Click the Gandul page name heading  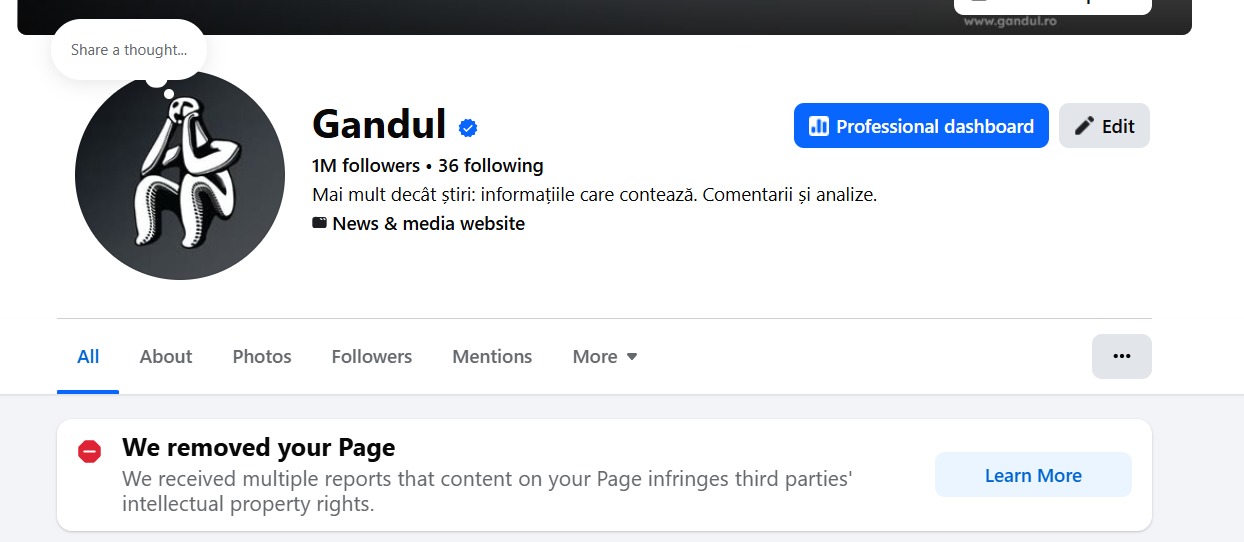[x=379, y=125]
